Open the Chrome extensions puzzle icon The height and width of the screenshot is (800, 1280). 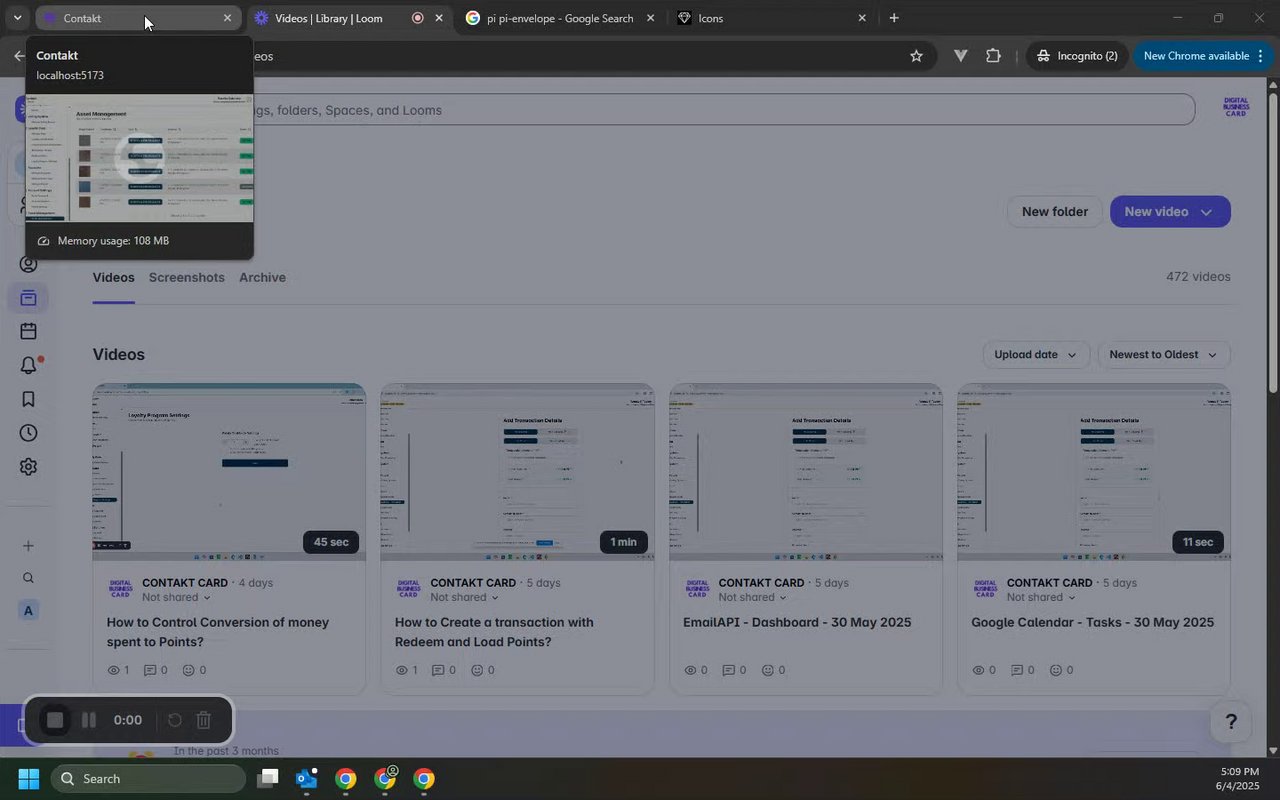[x=993, y=56]
